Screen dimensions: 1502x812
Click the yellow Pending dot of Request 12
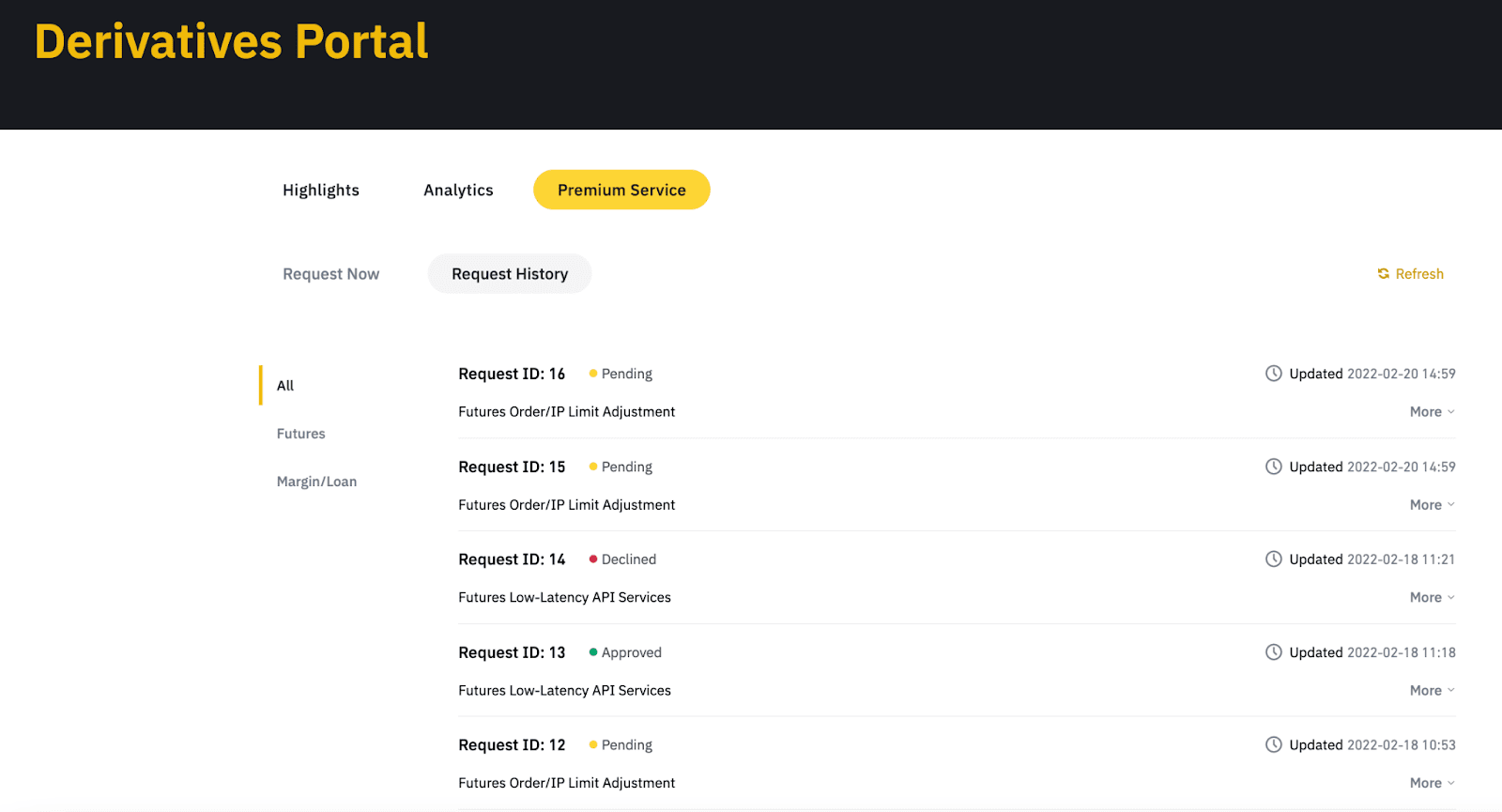593,745
